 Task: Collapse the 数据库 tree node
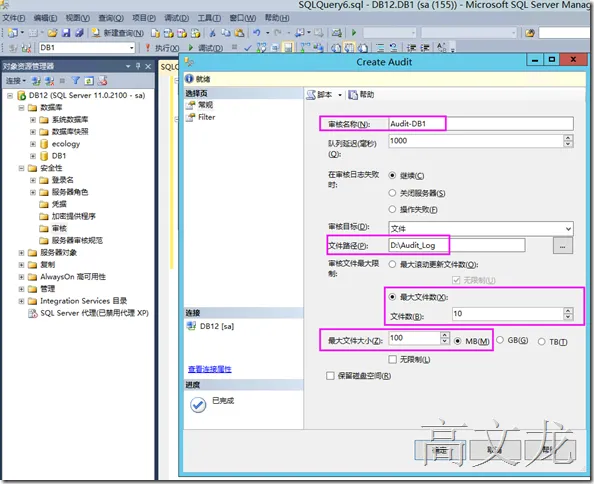click(22, 108)
